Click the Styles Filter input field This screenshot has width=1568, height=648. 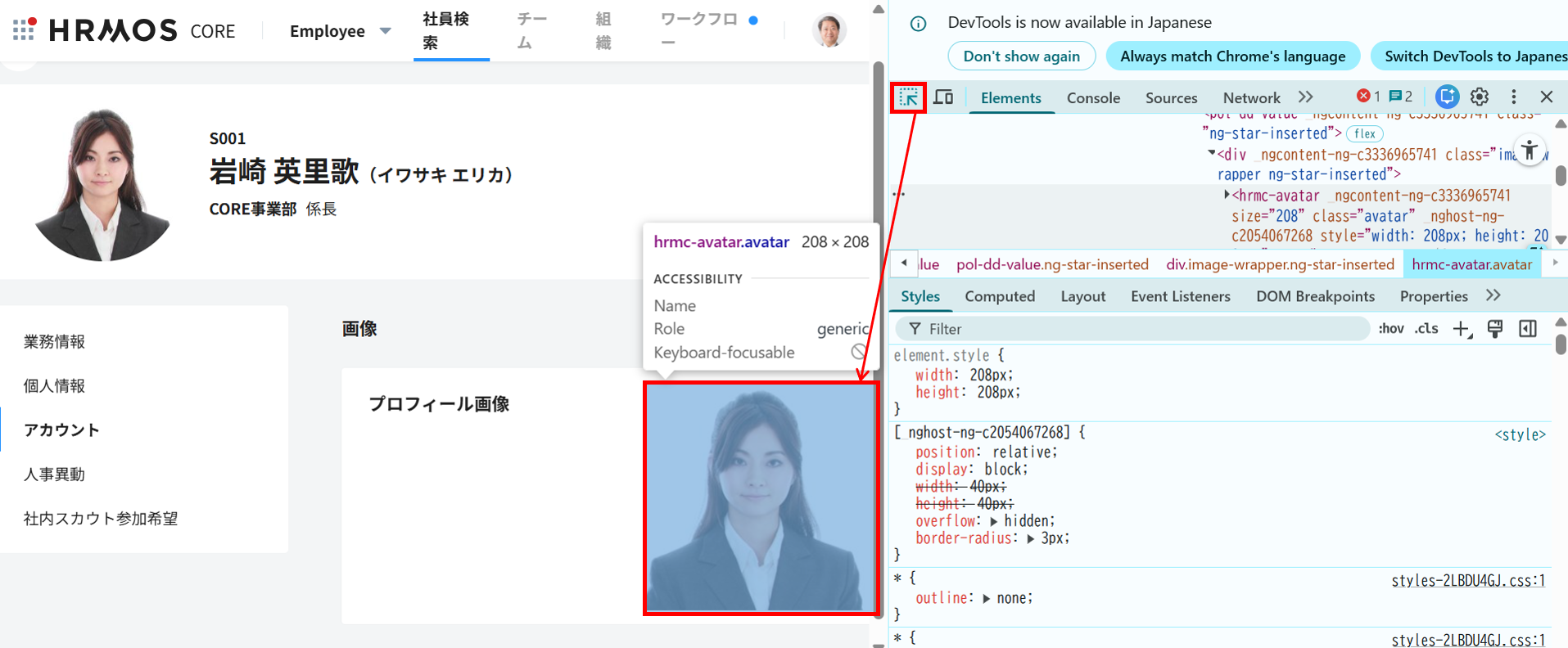(x=1138, y=329)
